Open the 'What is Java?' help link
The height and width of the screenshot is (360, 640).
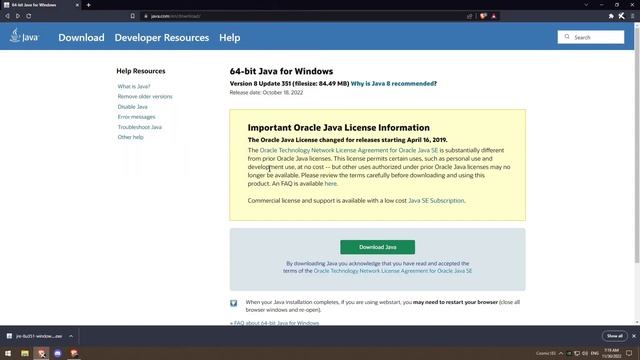point(134,87)
